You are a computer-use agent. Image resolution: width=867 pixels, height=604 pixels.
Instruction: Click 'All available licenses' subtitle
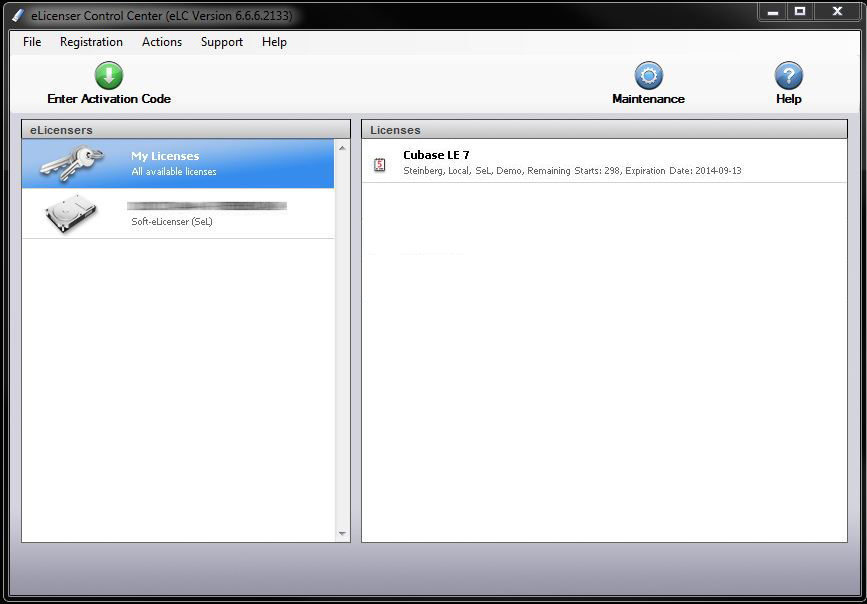click(x=174, y=172)
